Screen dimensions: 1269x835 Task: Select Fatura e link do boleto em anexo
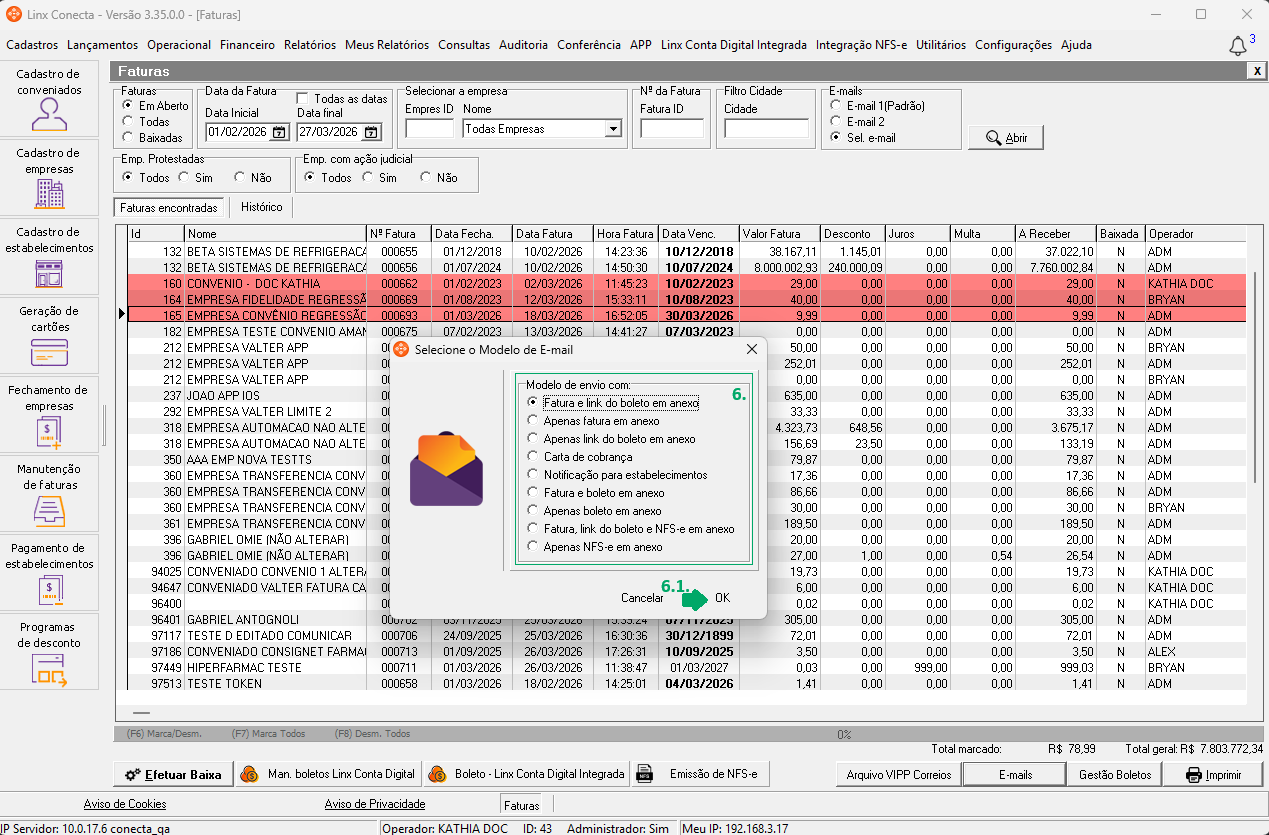point(621,403)
